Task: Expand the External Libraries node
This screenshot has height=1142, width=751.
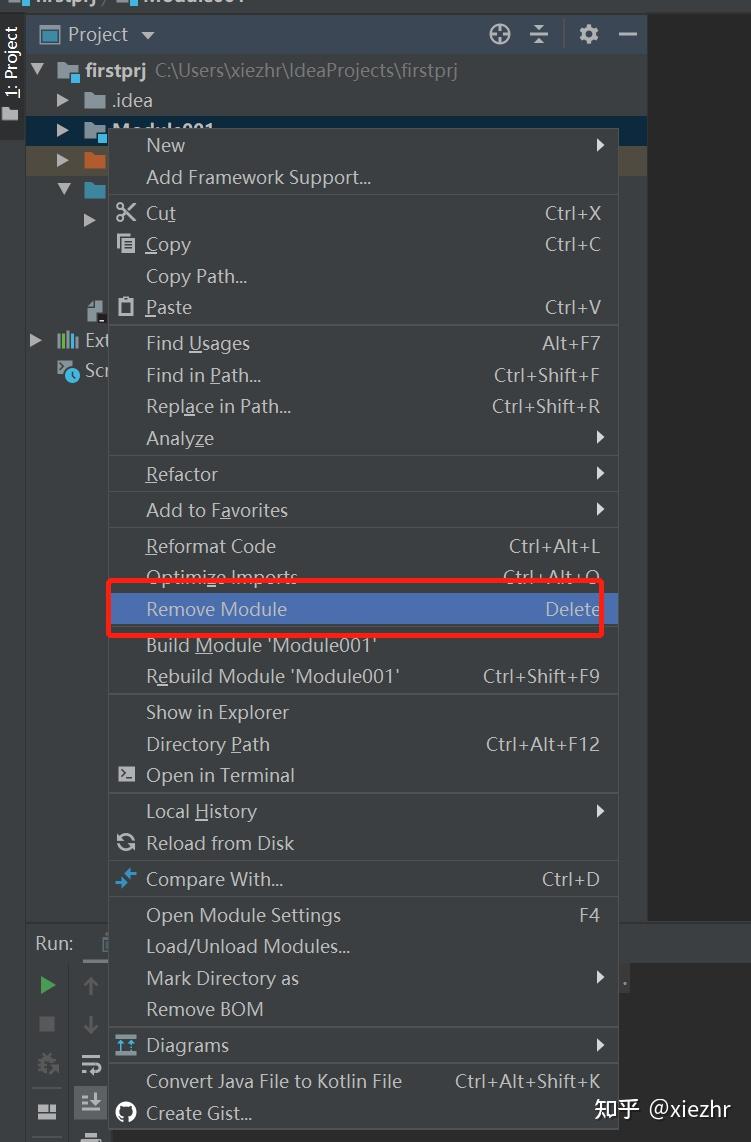Action: coord(35,339)
